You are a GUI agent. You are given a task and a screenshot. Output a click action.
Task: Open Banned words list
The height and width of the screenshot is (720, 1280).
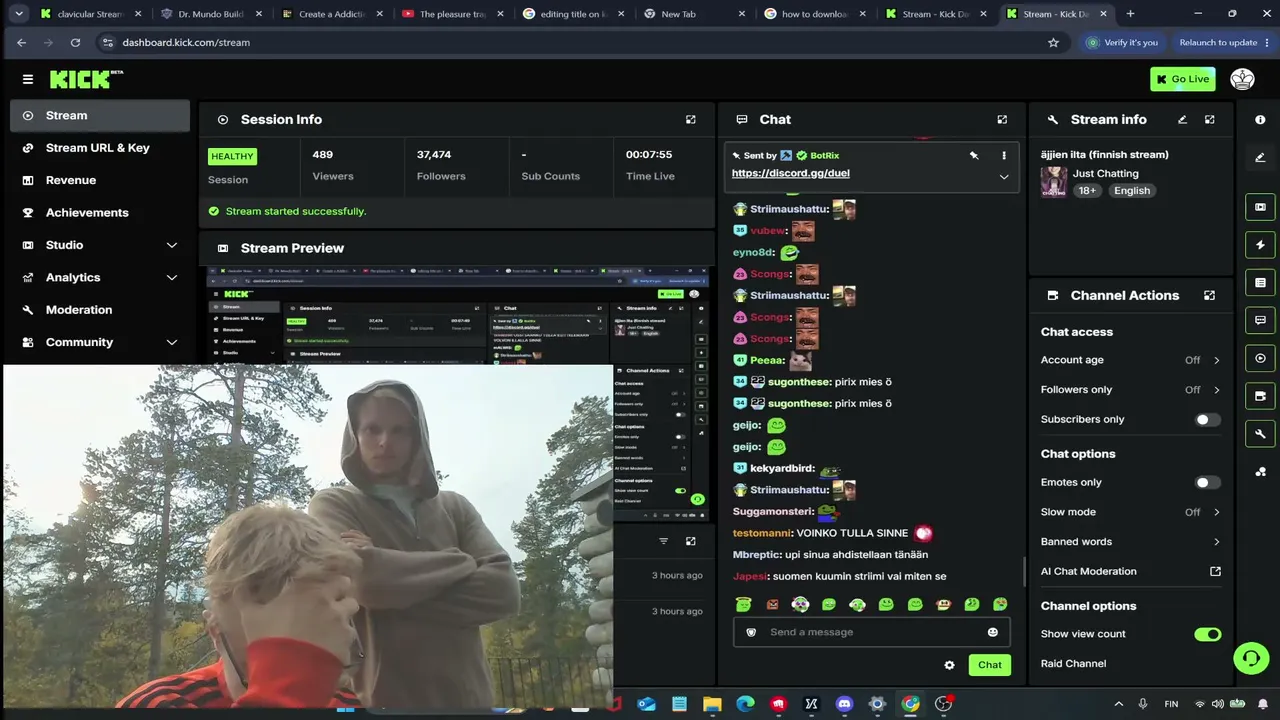point(1131,542)
